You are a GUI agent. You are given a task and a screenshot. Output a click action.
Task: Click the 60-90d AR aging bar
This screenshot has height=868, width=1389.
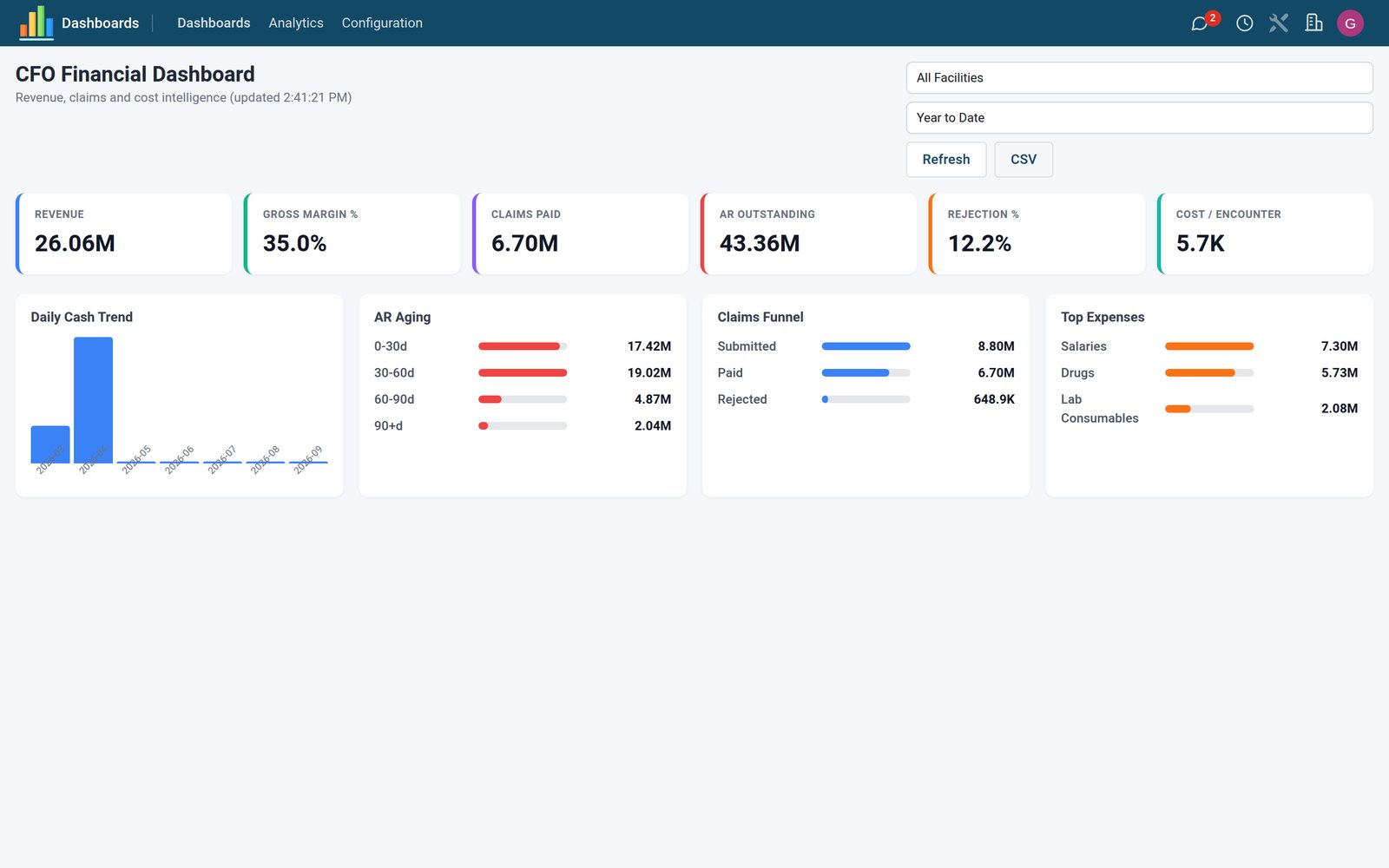pos(523,399)
